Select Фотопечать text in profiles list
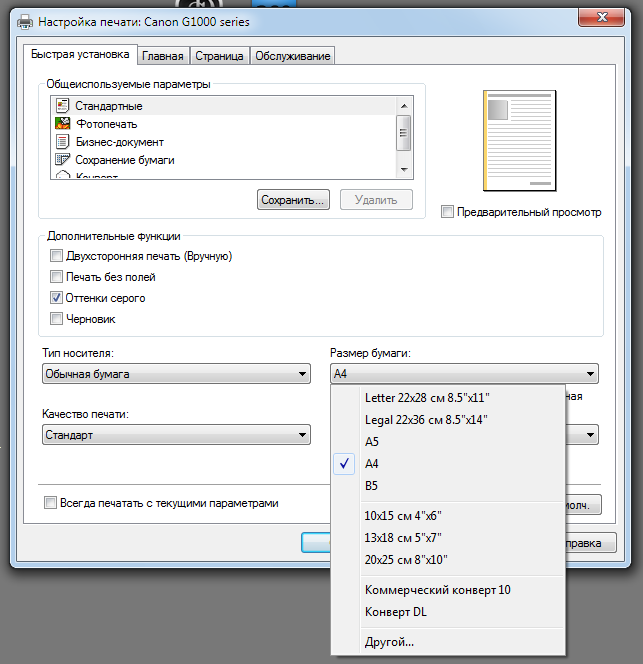Image resolution: width=643 pixels, height=664 pixels. [x=107, y=124]
